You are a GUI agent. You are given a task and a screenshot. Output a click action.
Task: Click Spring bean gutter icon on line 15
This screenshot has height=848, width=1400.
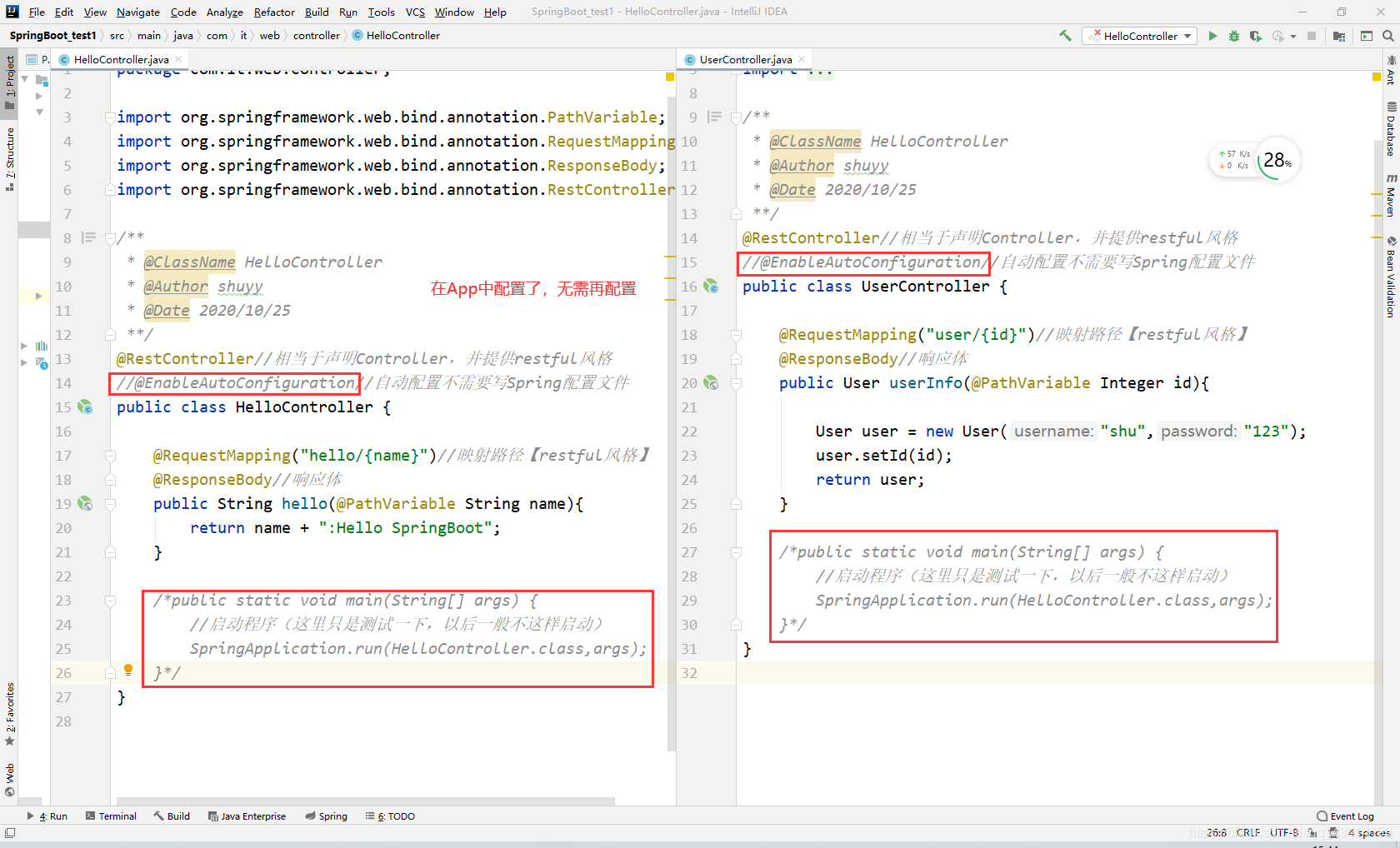(x=85, y=407)
